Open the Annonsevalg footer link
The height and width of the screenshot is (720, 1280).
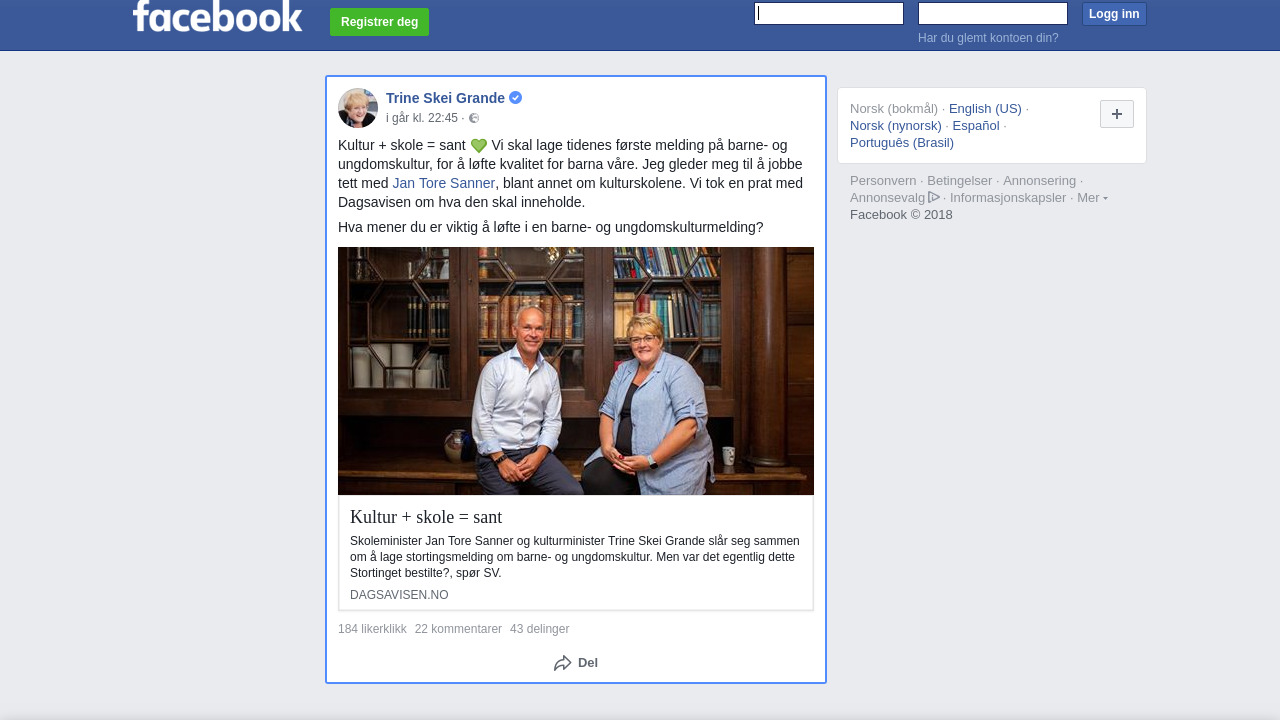coord(887,198)
